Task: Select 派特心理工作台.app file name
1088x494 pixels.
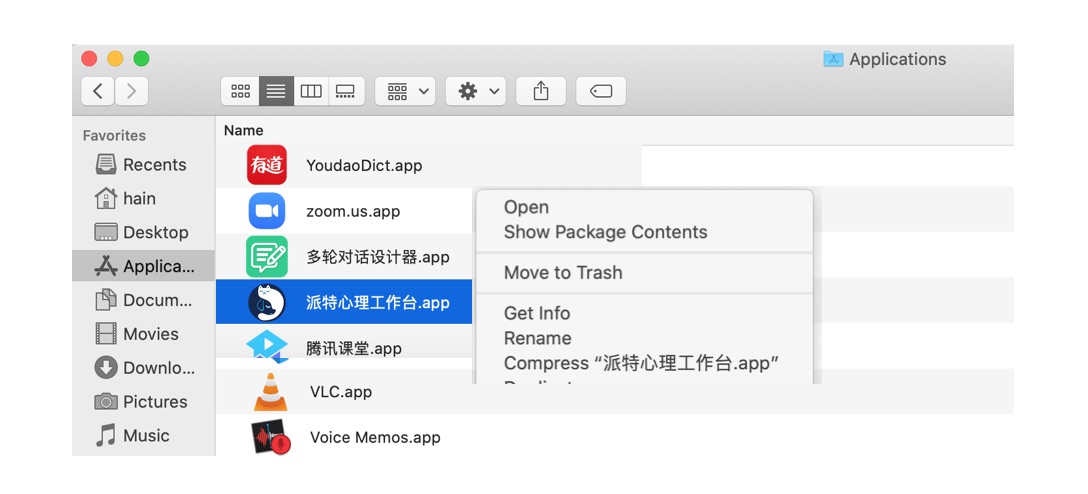Action: pos(378,303)
